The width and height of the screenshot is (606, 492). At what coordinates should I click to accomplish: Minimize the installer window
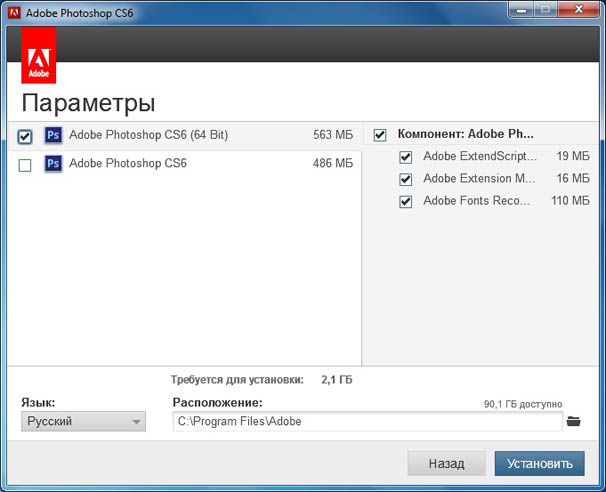(521, 9)
